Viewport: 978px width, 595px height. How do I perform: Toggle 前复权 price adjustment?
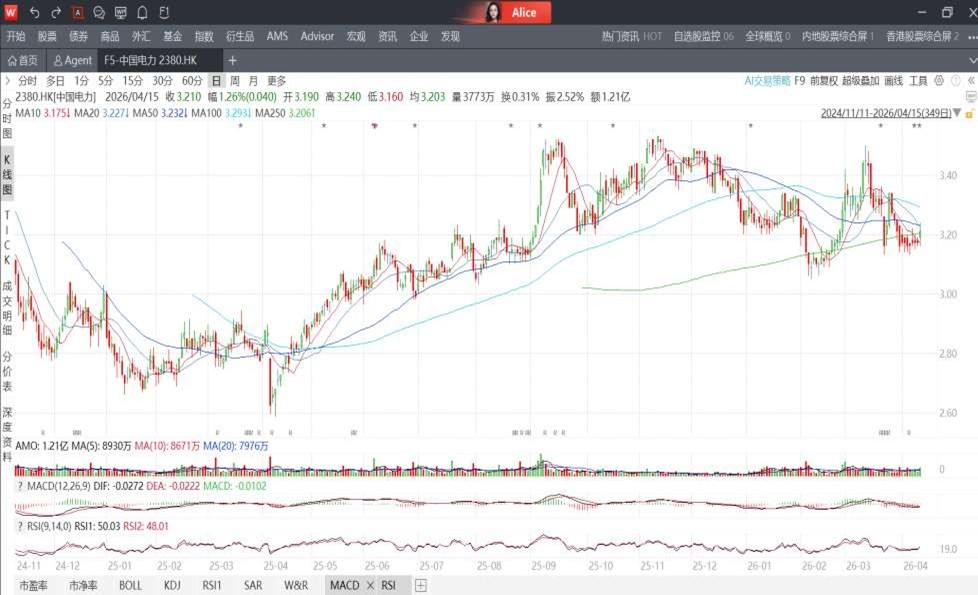tap(823, 81)
